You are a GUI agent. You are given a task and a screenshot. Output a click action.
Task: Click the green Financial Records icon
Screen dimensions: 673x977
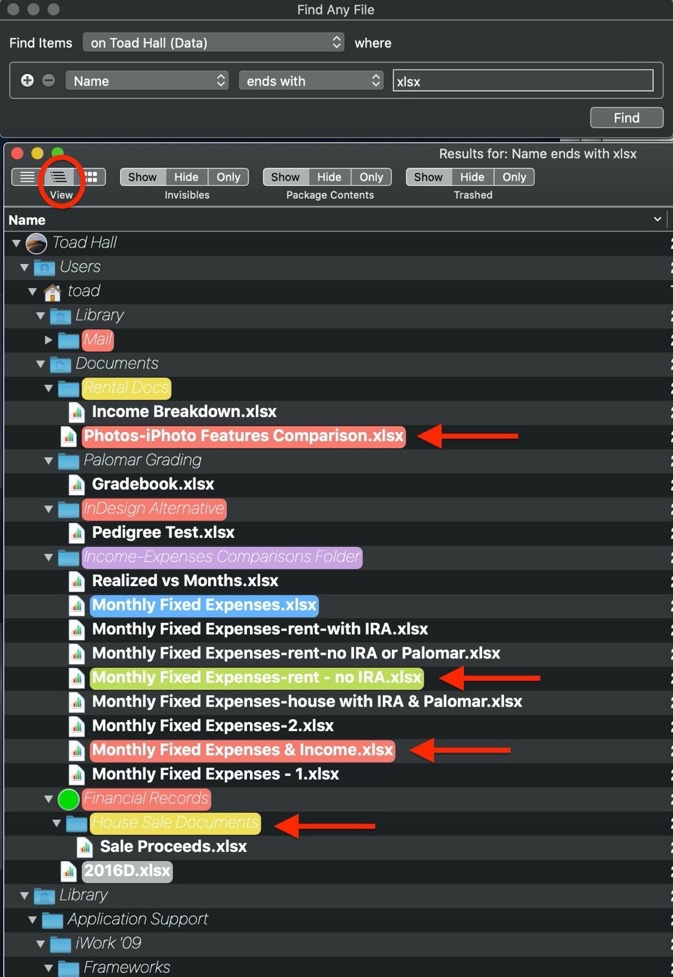tap(68, 799)
